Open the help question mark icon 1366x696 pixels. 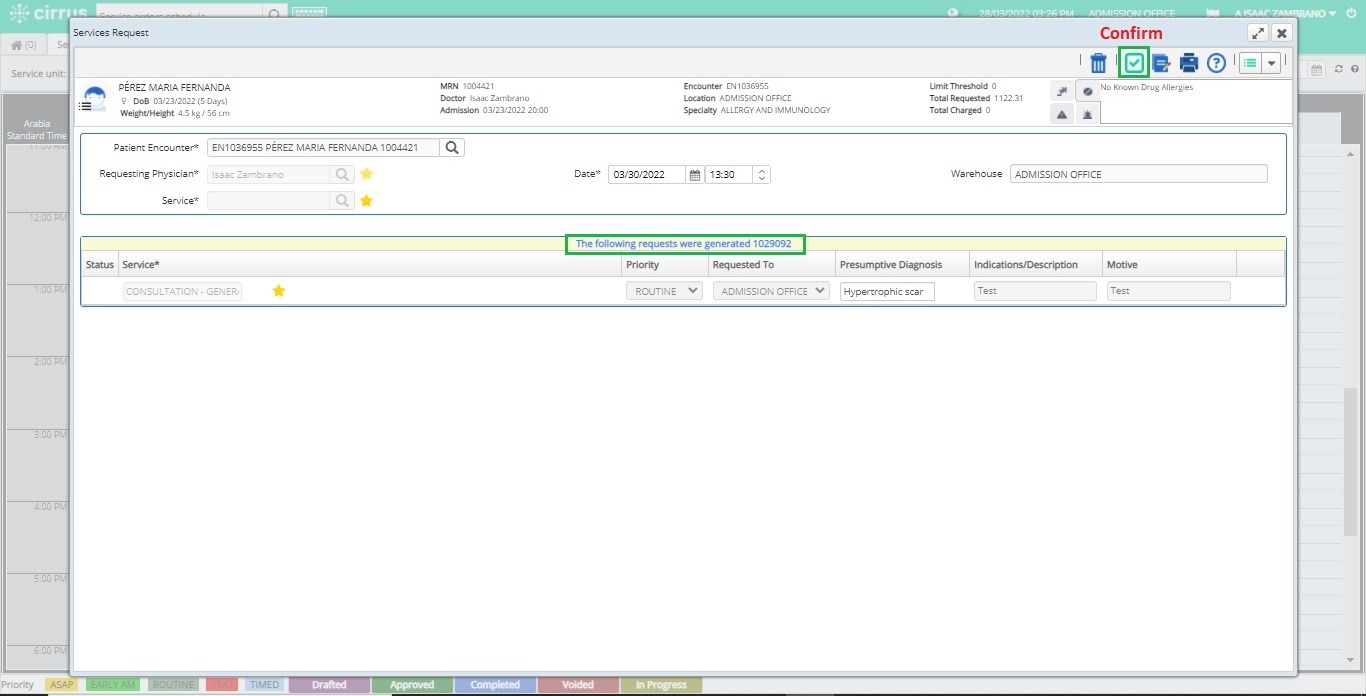1216,63
